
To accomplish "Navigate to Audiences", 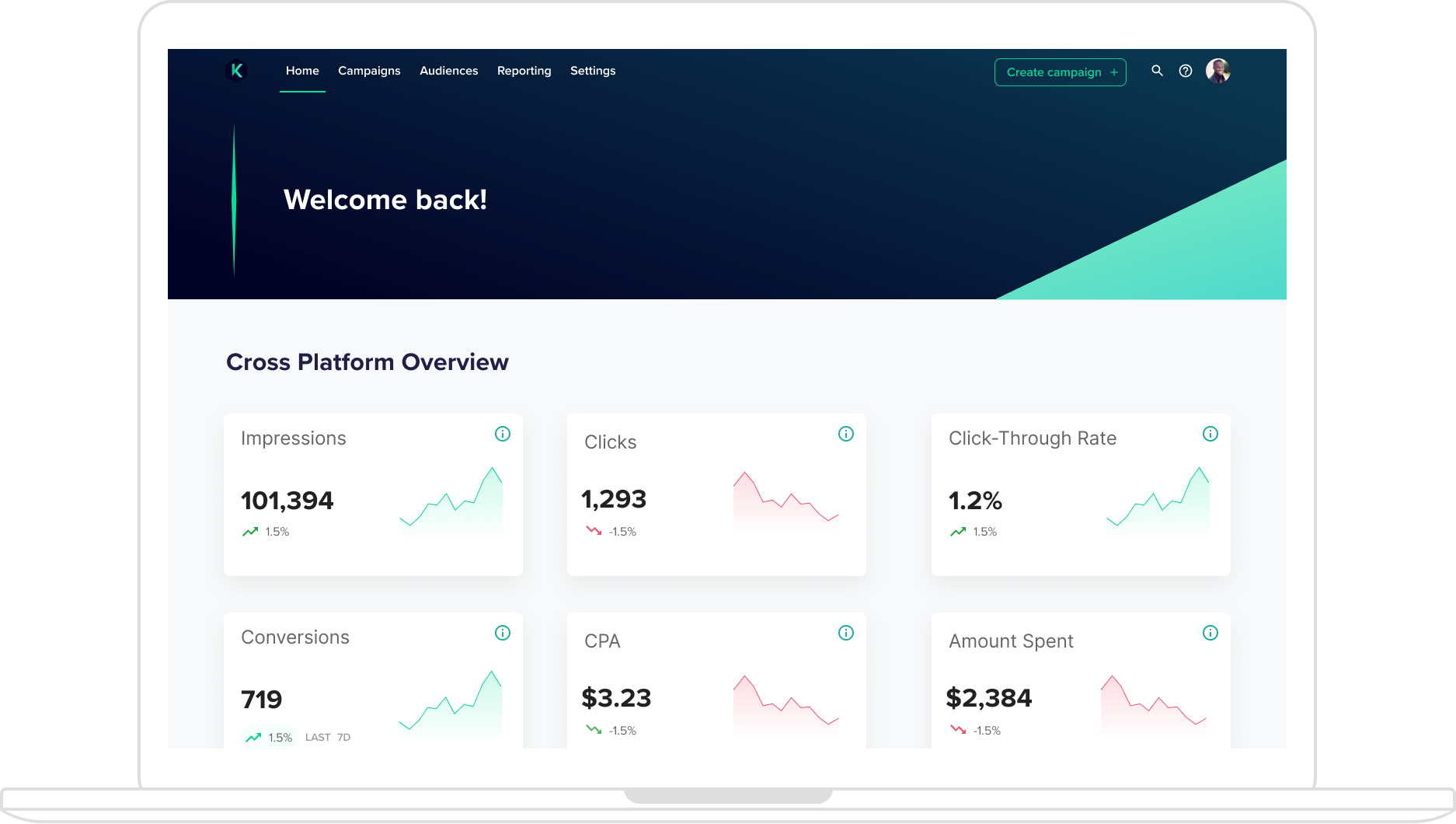I will tap(448, 71).
